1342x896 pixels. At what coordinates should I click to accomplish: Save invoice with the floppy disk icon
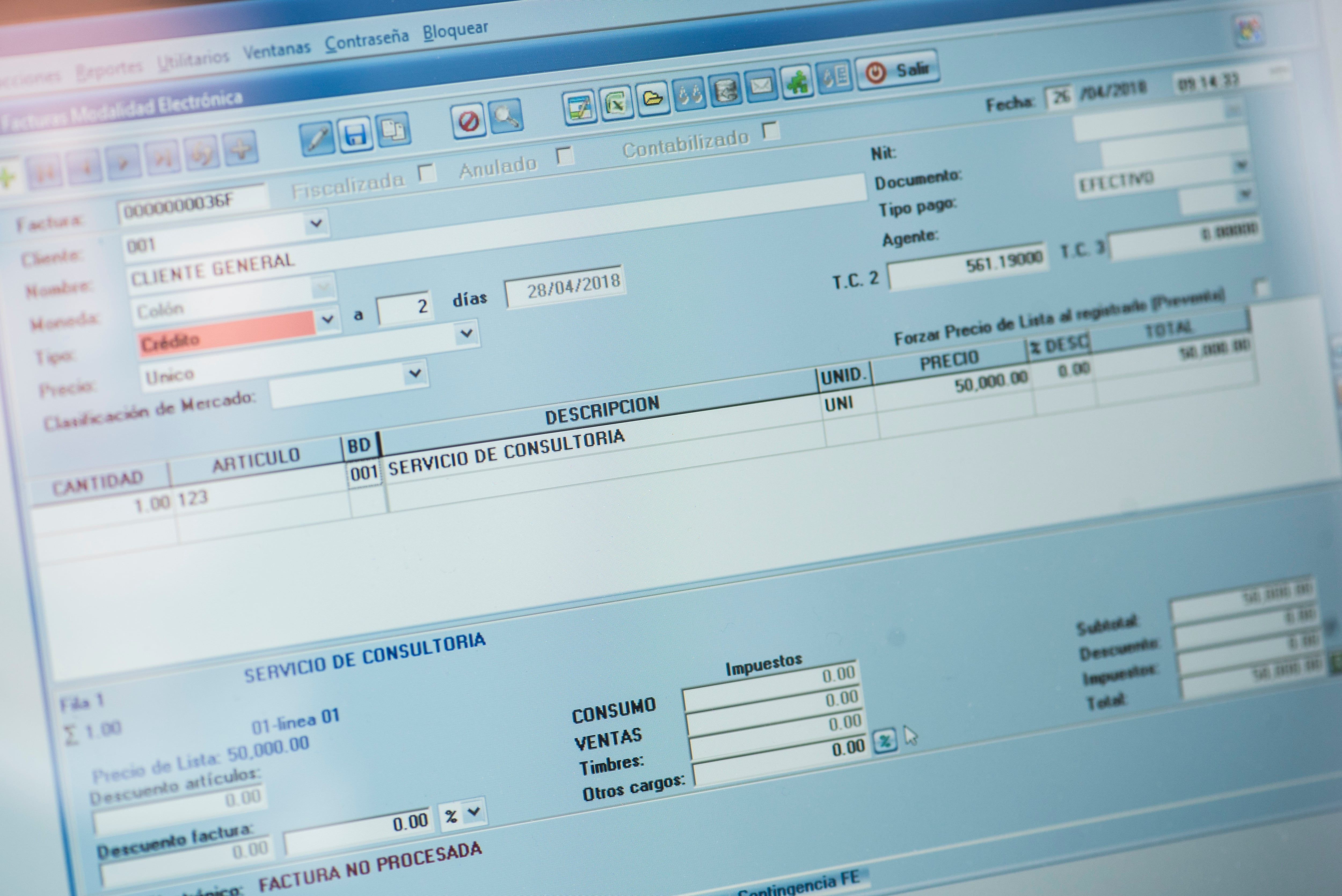pos(355,134)
